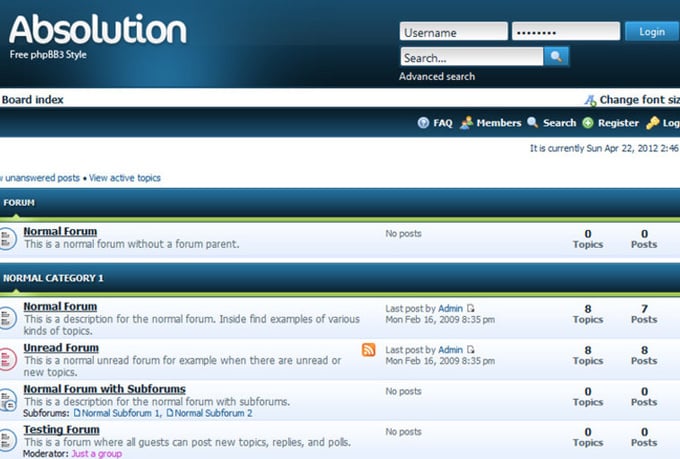Image resolution: width=680 pixels, height=459 pixels.
Task: Click the Absolution site logo
Action: (x=98, y=29)
